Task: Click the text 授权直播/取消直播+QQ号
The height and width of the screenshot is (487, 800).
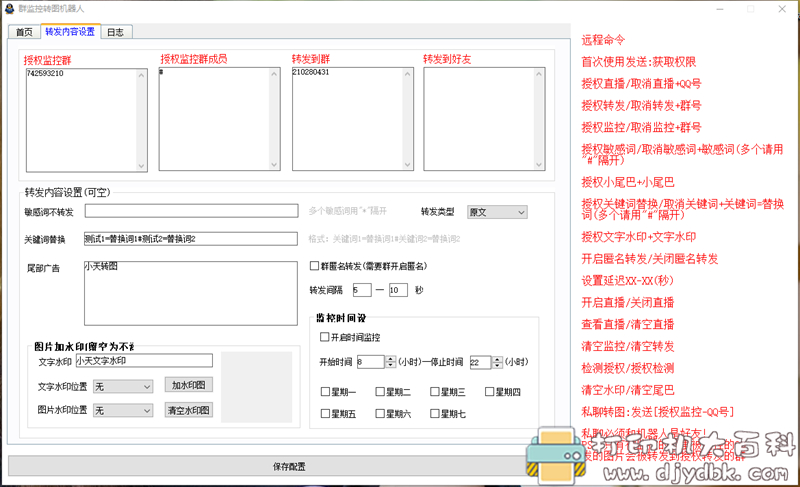Action: click(641, 84)
